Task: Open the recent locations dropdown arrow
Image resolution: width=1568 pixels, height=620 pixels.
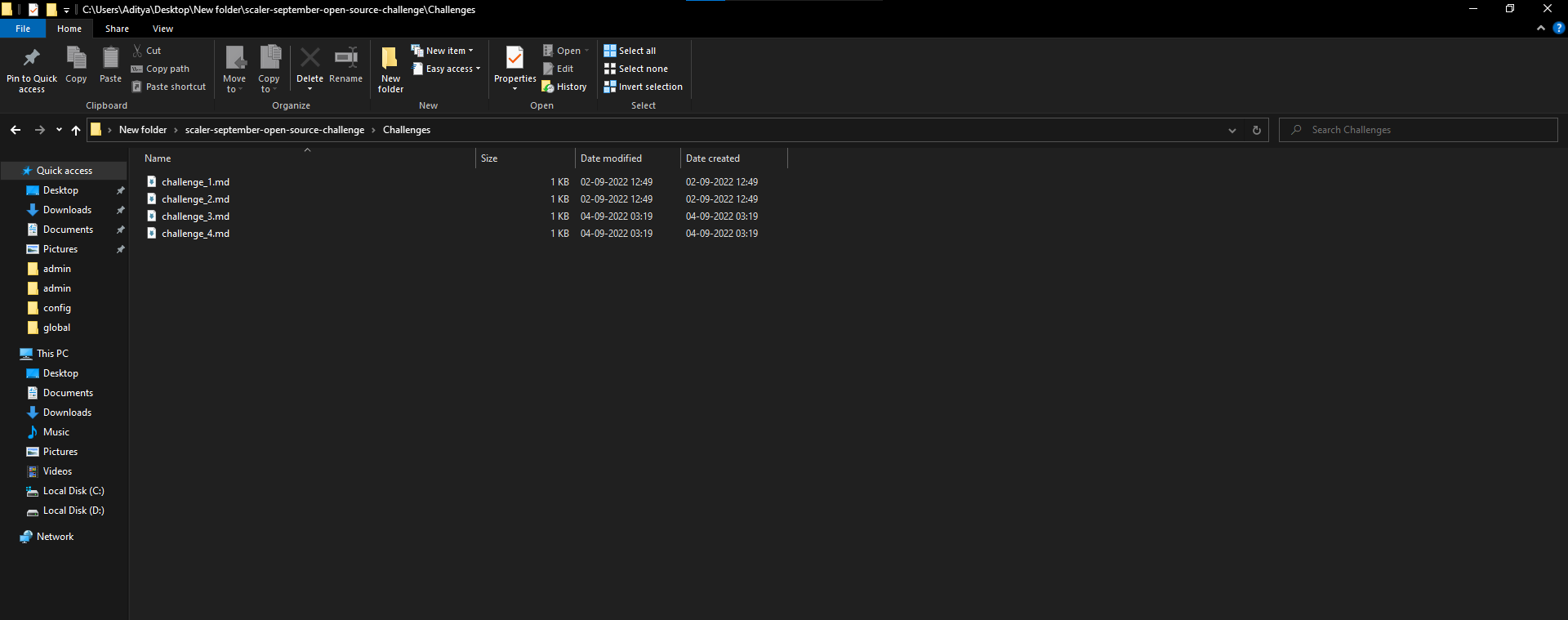Action: [59, 130]
